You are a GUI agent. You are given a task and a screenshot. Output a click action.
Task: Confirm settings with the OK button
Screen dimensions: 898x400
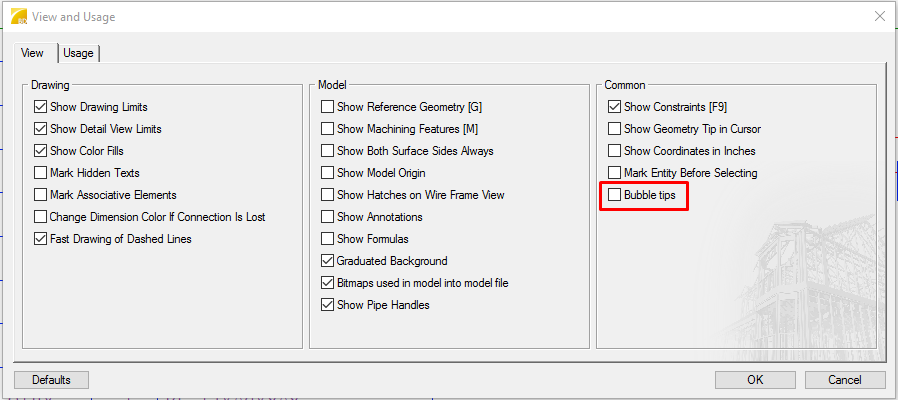point(755,380)
